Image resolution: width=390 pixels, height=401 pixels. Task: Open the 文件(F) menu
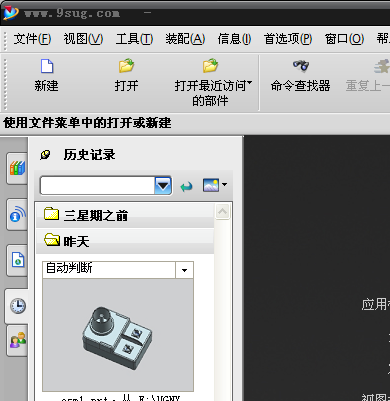(x=32, y=39)
